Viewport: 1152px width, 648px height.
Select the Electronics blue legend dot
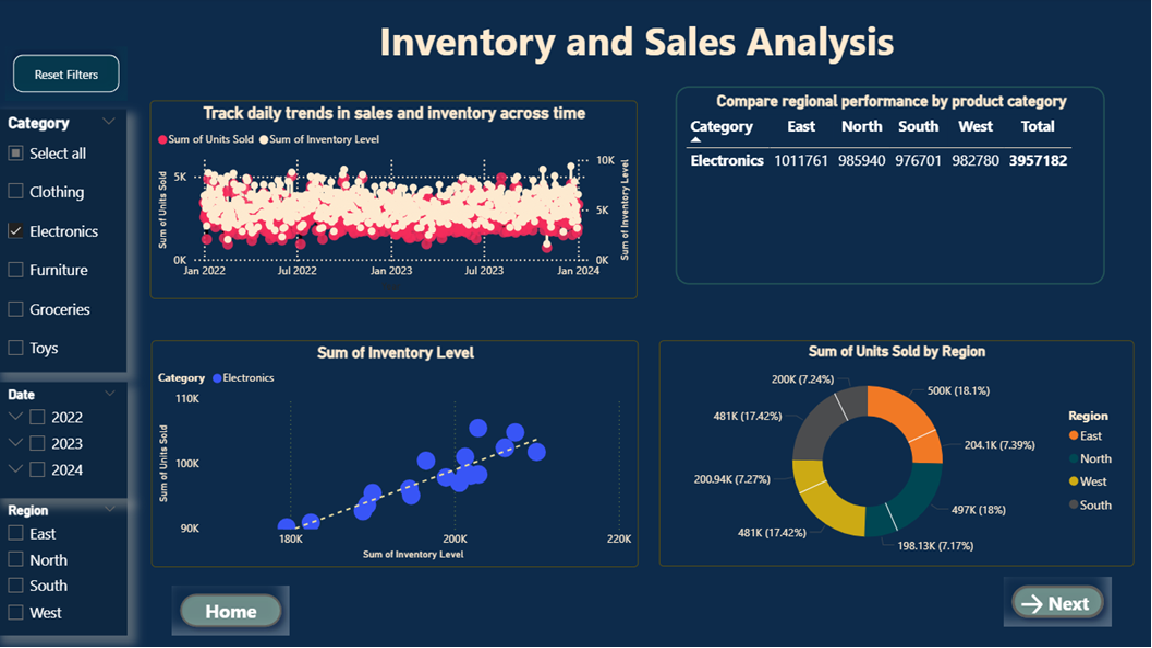pos(217,379)
